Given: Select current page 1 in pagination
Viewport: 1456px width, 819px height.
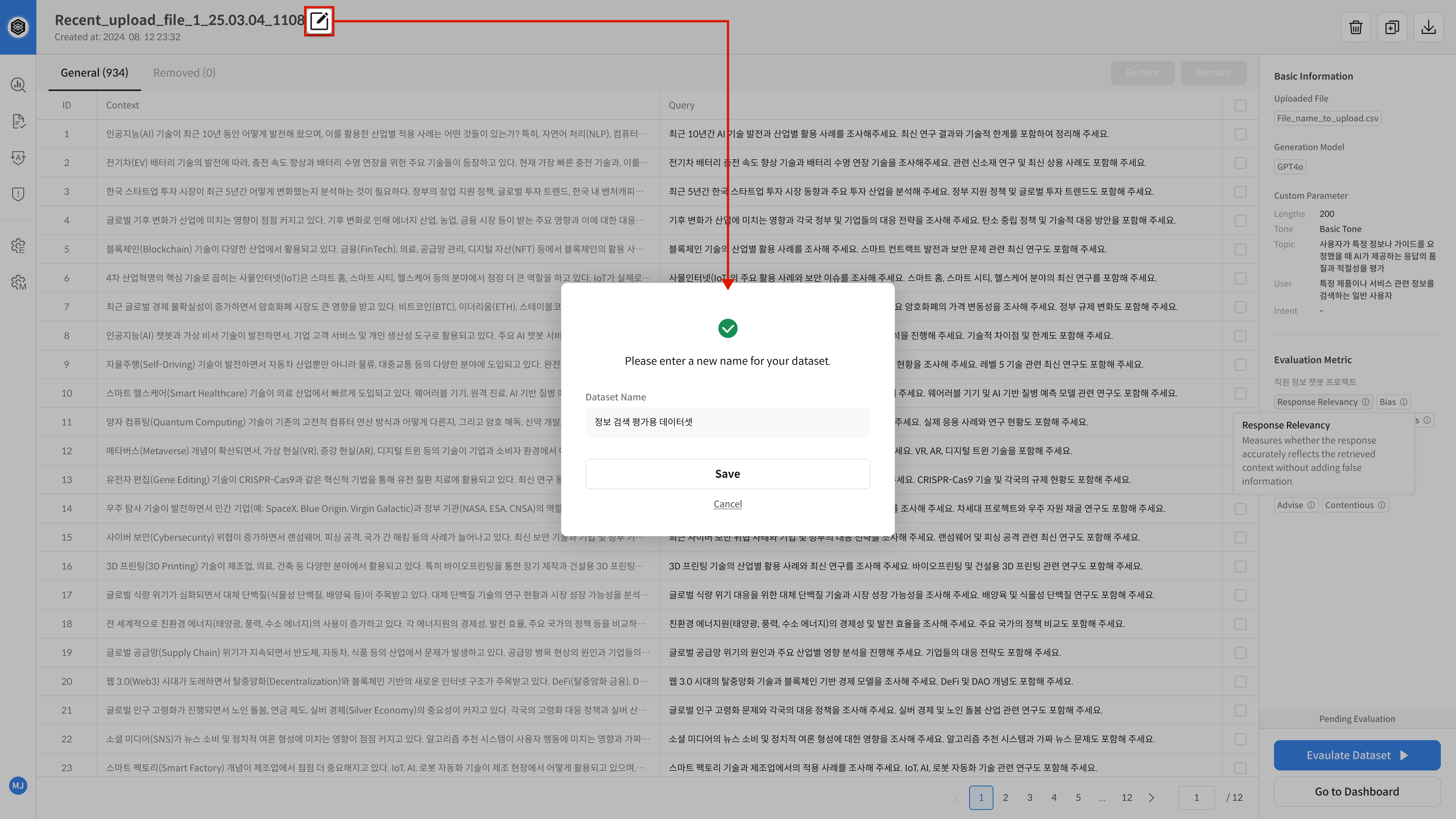Looking at the screenshot, I should (981, 798).
